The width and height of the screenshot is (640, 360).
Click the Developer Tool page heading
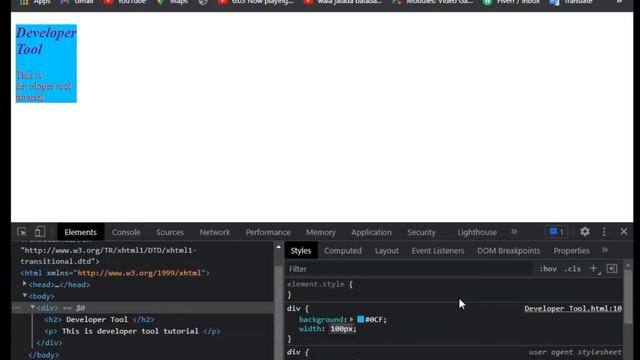tap(46, 41)
